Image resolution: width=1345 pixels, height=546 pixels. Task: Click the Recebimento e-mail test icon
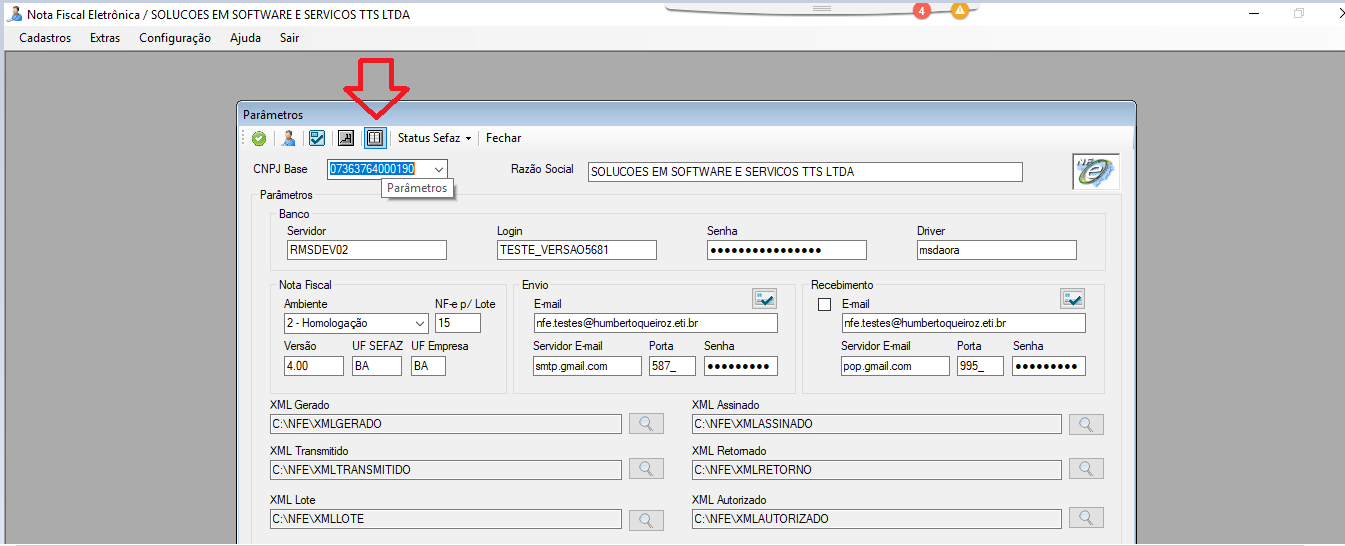click(1073, 298)
